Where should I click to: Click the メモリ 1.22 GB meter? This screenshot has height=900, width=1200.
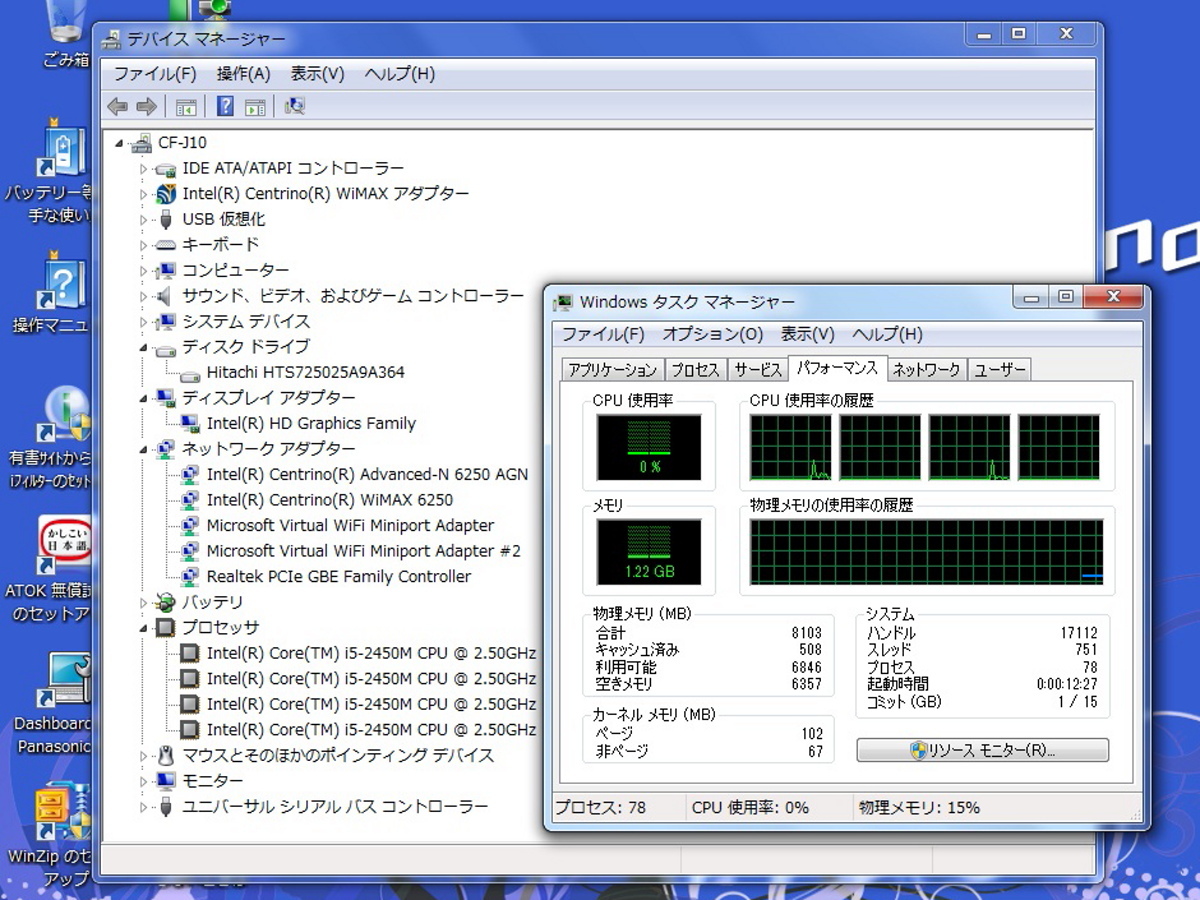coord(649,552)
